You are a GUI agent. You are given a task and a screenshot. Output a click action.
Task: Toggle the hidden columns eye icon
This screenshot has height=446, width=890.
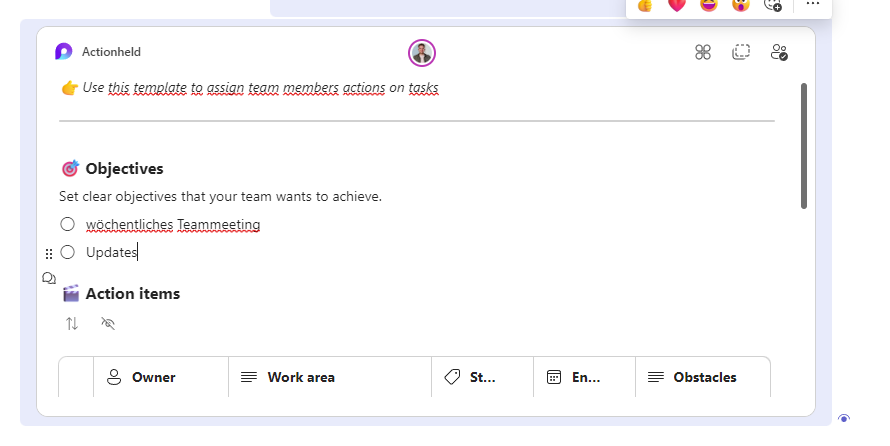click(108, 323)
